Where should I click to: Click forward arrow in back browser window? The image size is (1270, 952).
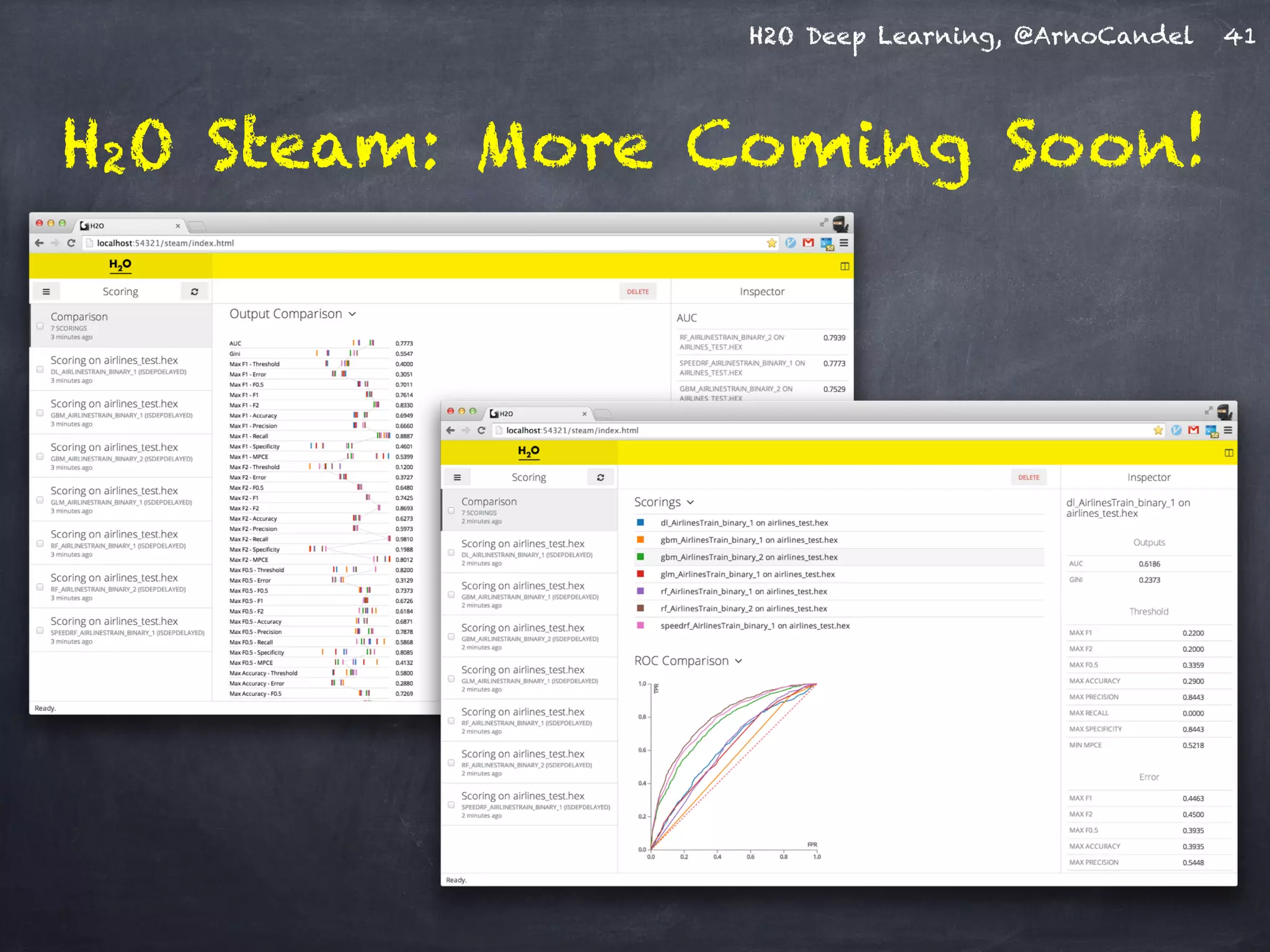click(55, 243)
